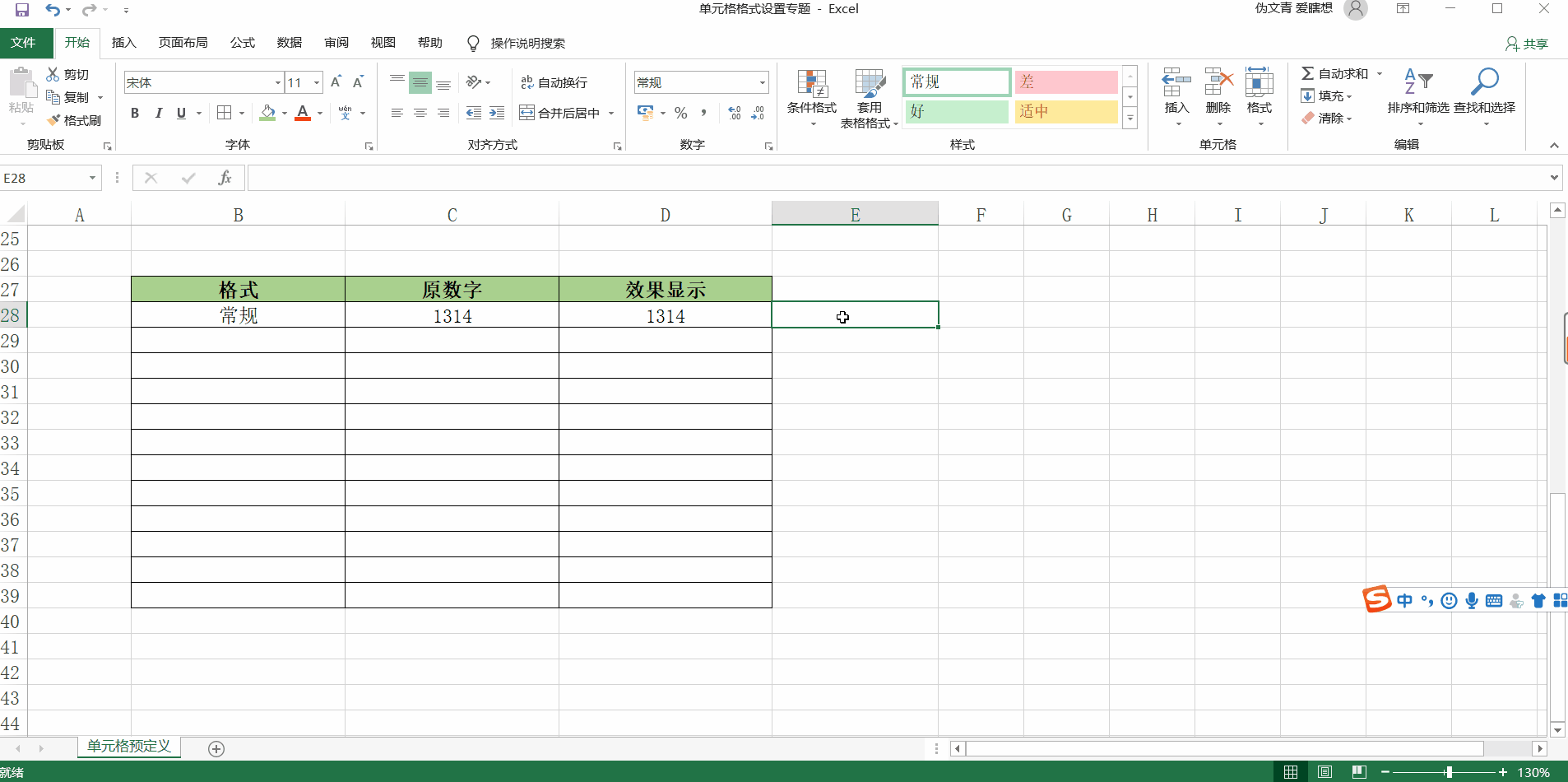The height and width of the screenshot is (782, 1568).
Task: Click the decrease decimal icon
Action: 758,113
